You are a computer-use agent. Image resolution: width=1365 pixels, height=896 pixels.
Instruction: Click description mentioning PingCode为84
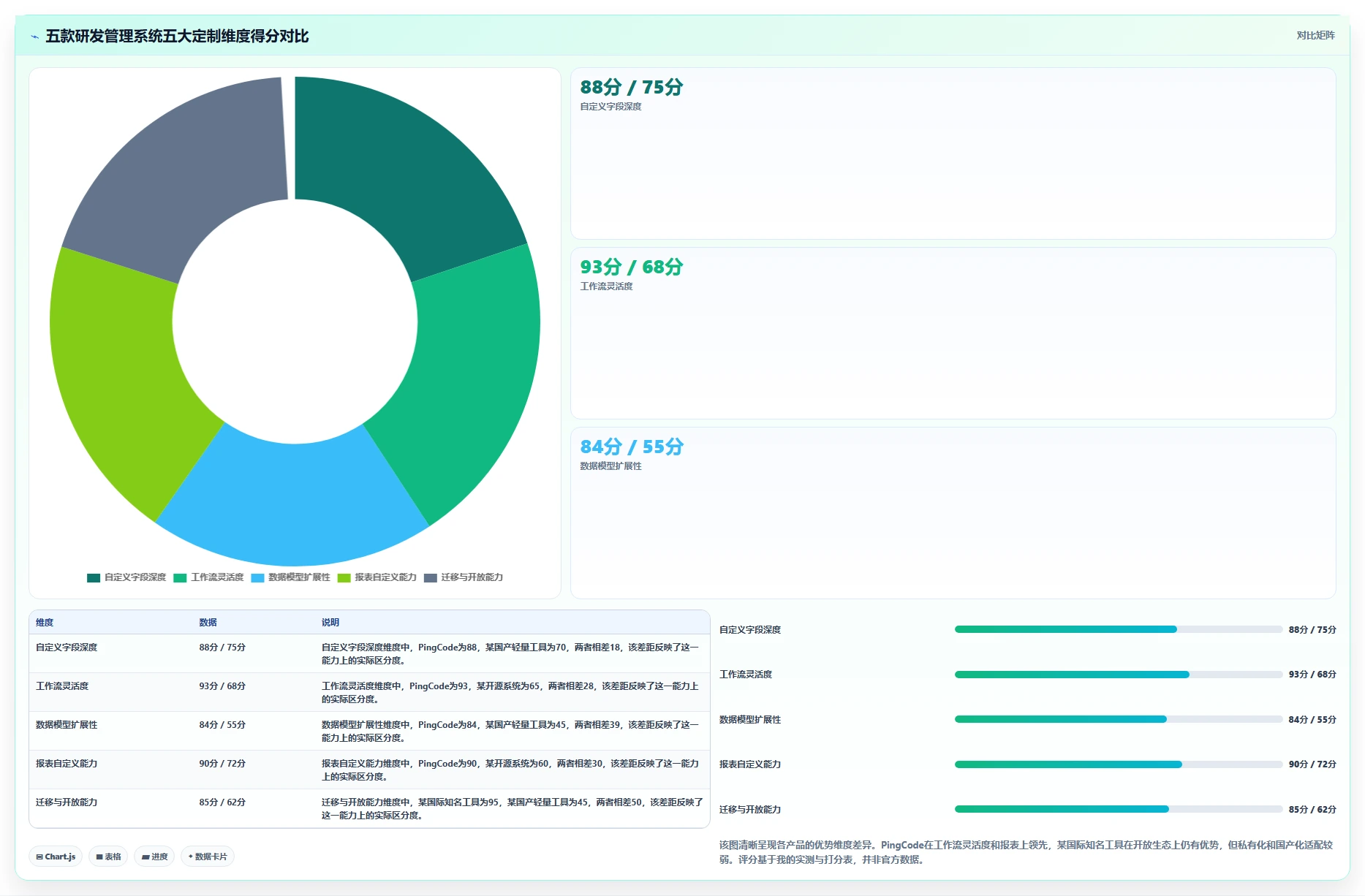pos(510,731)
